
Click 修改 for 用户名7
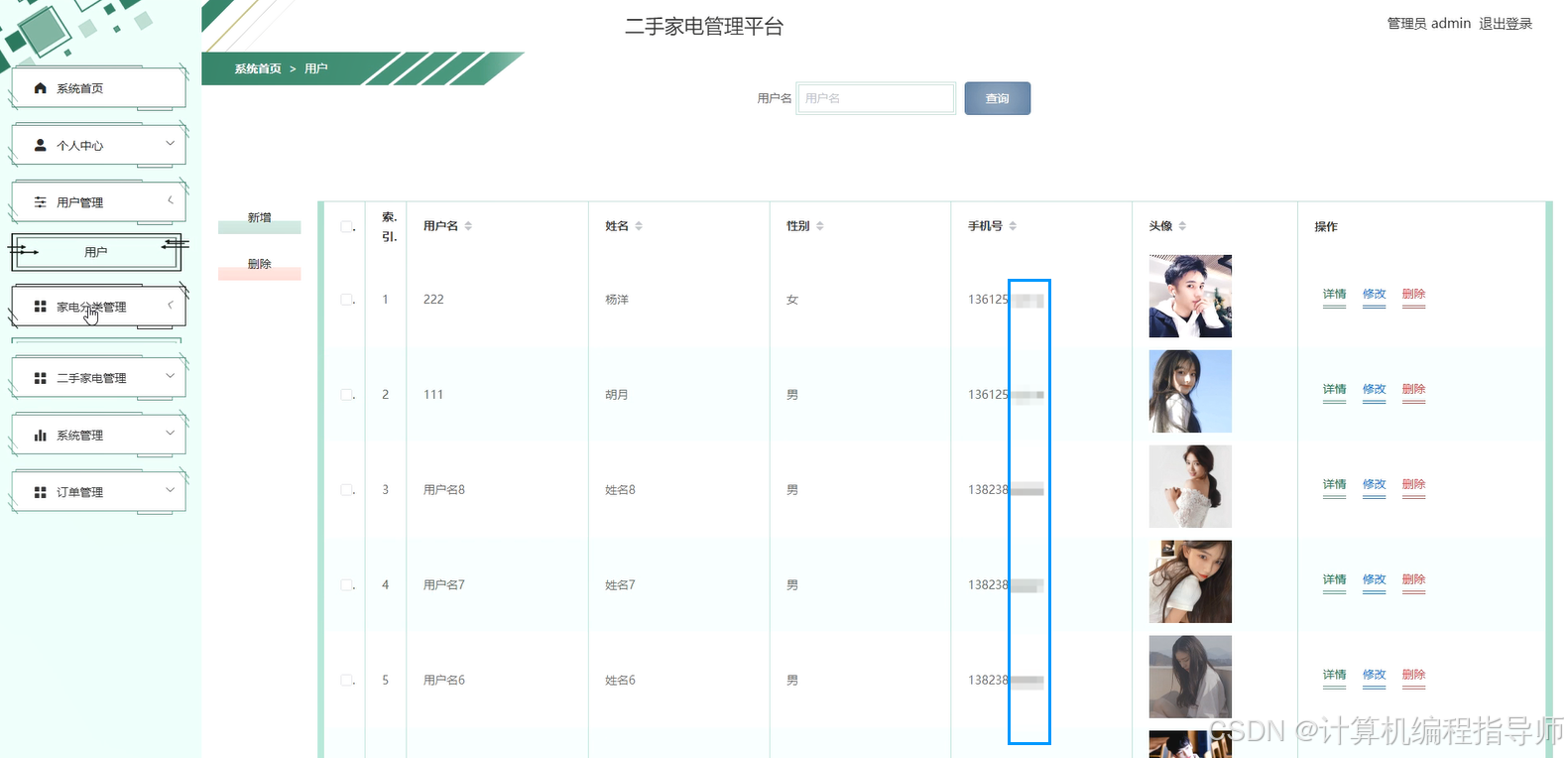(1374, 580)
